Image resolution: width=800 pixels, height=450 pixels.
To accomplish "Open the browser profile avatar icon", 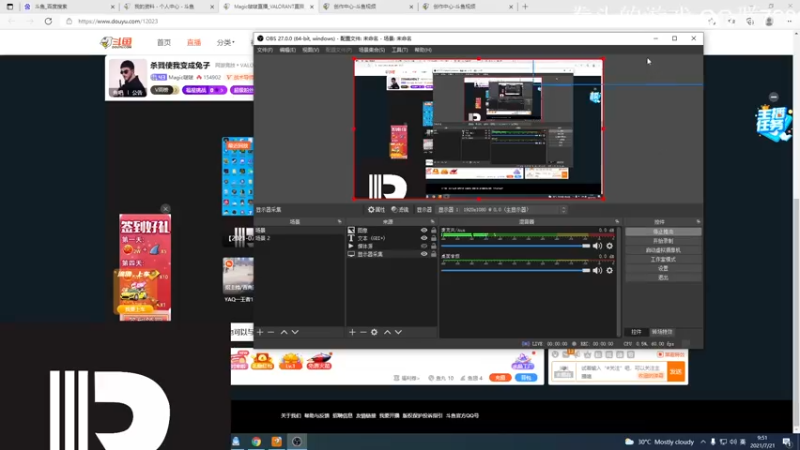I will tap(769, 21).
